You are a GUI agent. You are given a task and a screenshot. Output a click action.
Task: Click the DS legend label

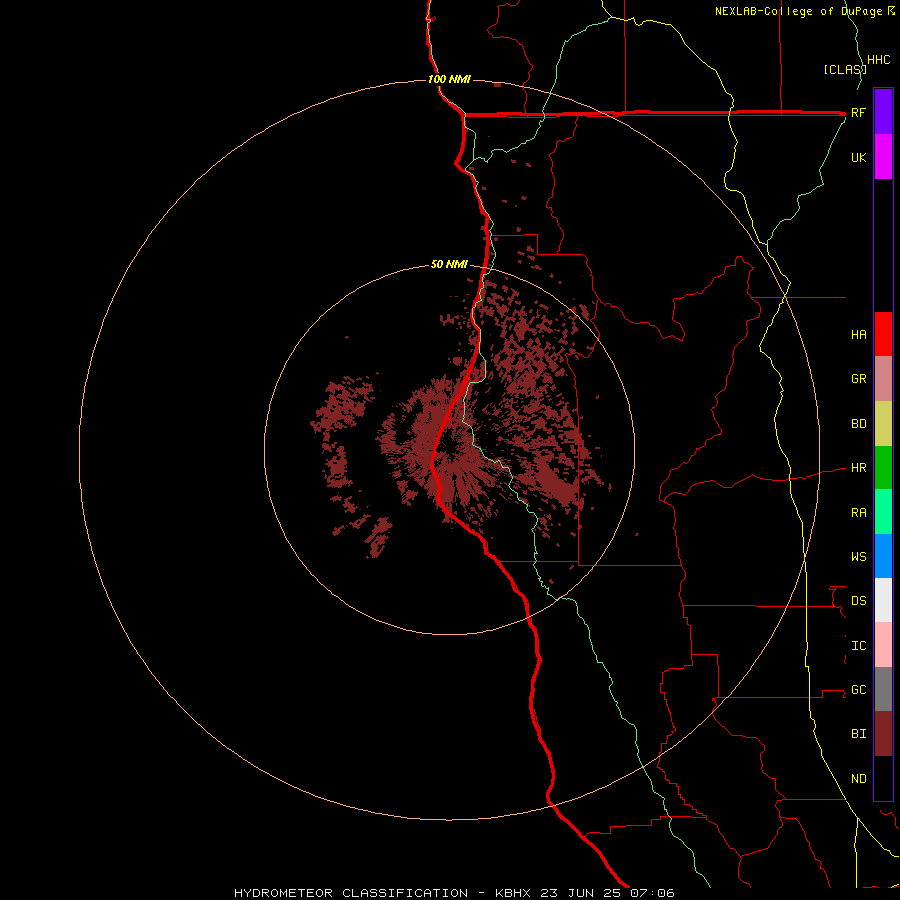click(858, 601)
